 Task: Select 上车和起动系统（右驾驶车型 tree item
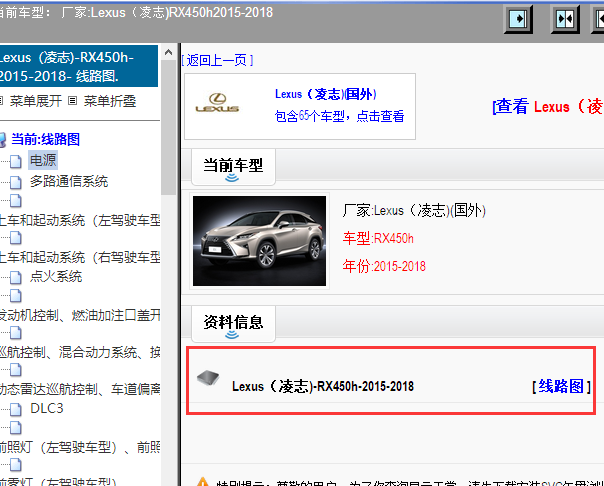(80, 257)
